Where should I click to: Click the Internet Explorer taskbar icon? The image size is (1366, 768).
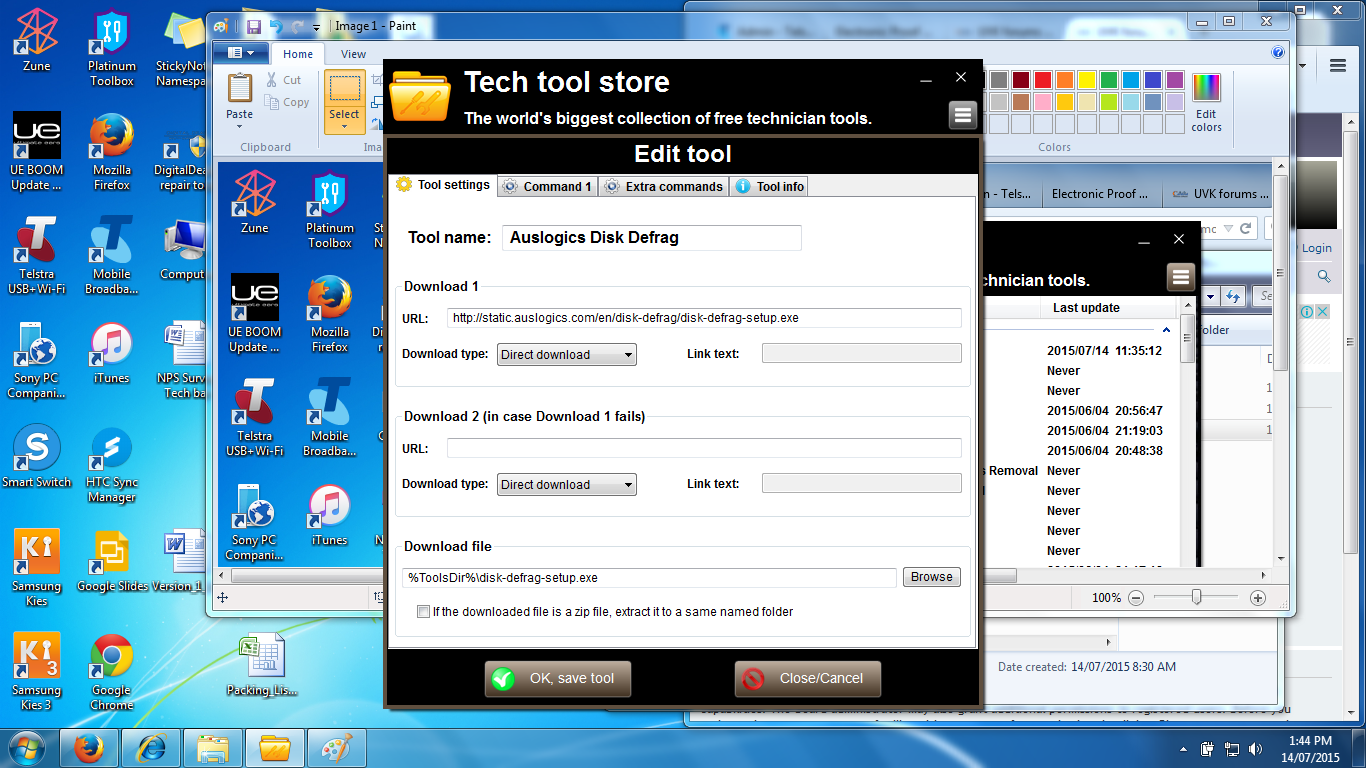[x=151, y=747]
